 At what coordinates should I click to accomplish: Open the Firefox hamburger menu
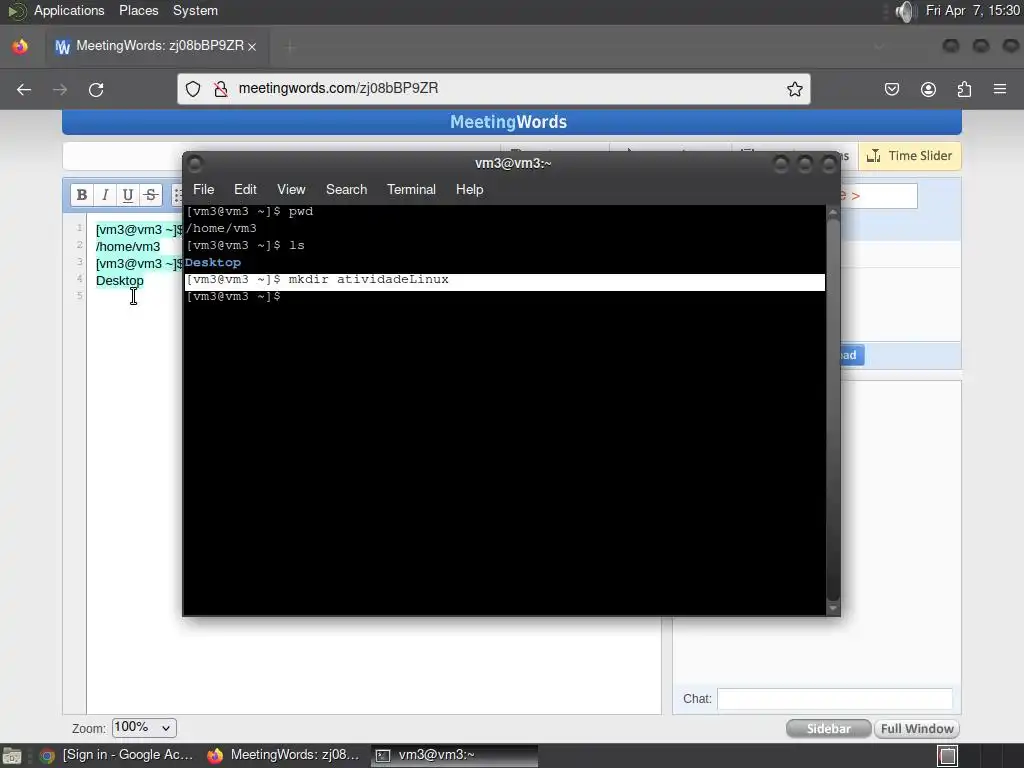point(1000,89)
